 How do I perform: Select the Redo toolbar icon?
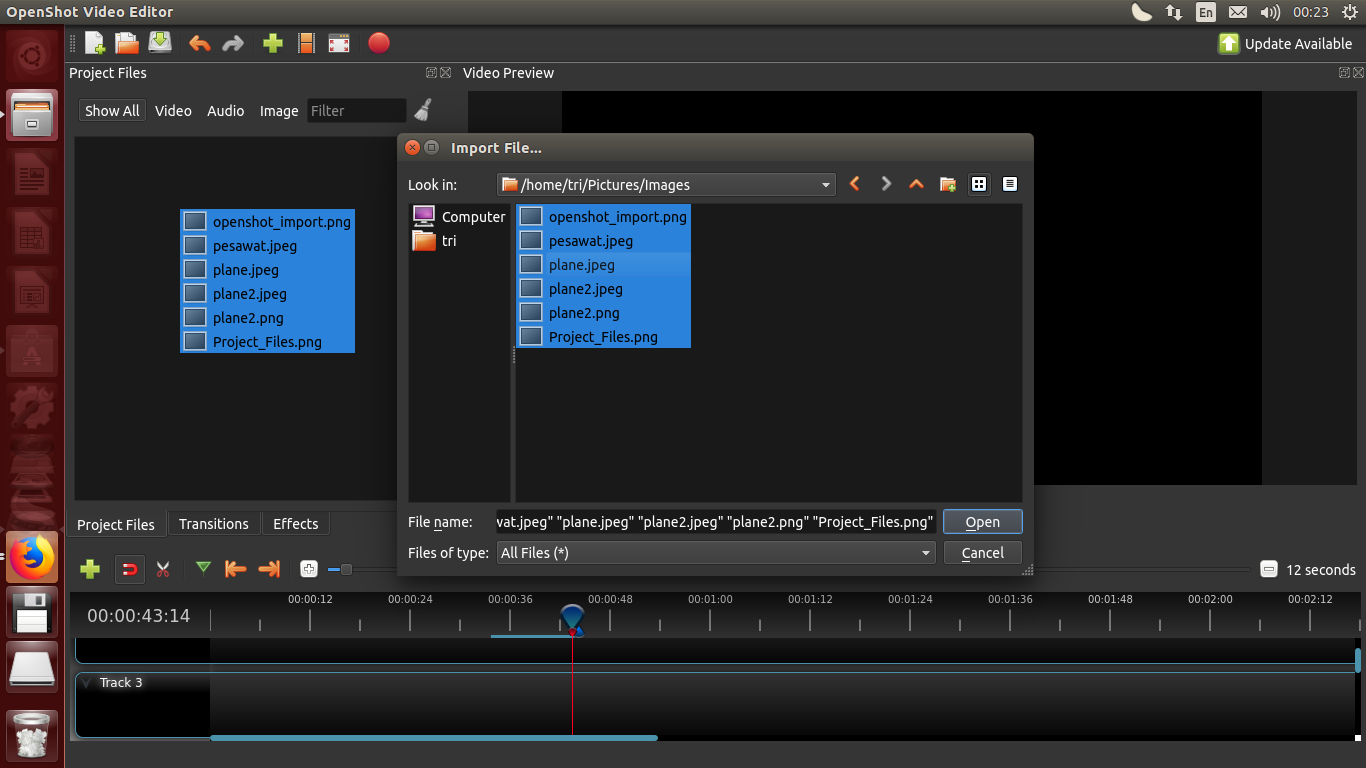[233, 43]
